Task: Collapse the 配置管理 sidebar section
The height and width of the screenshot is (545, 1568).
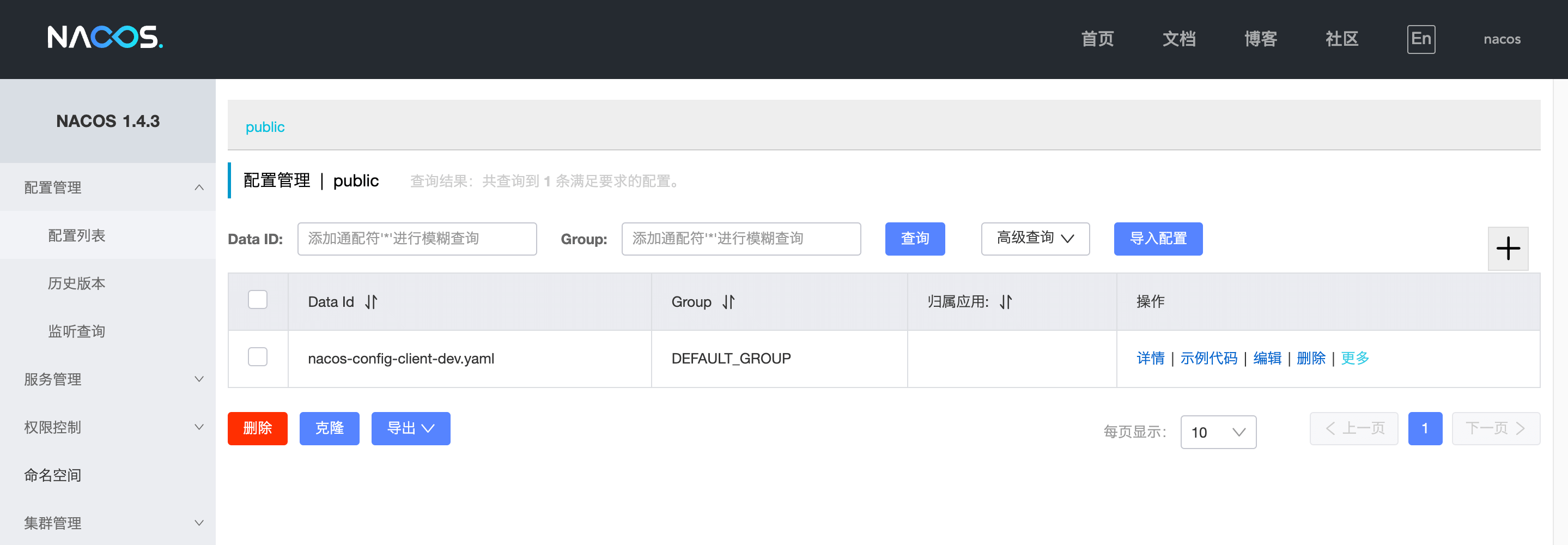Action: (108, 187)
